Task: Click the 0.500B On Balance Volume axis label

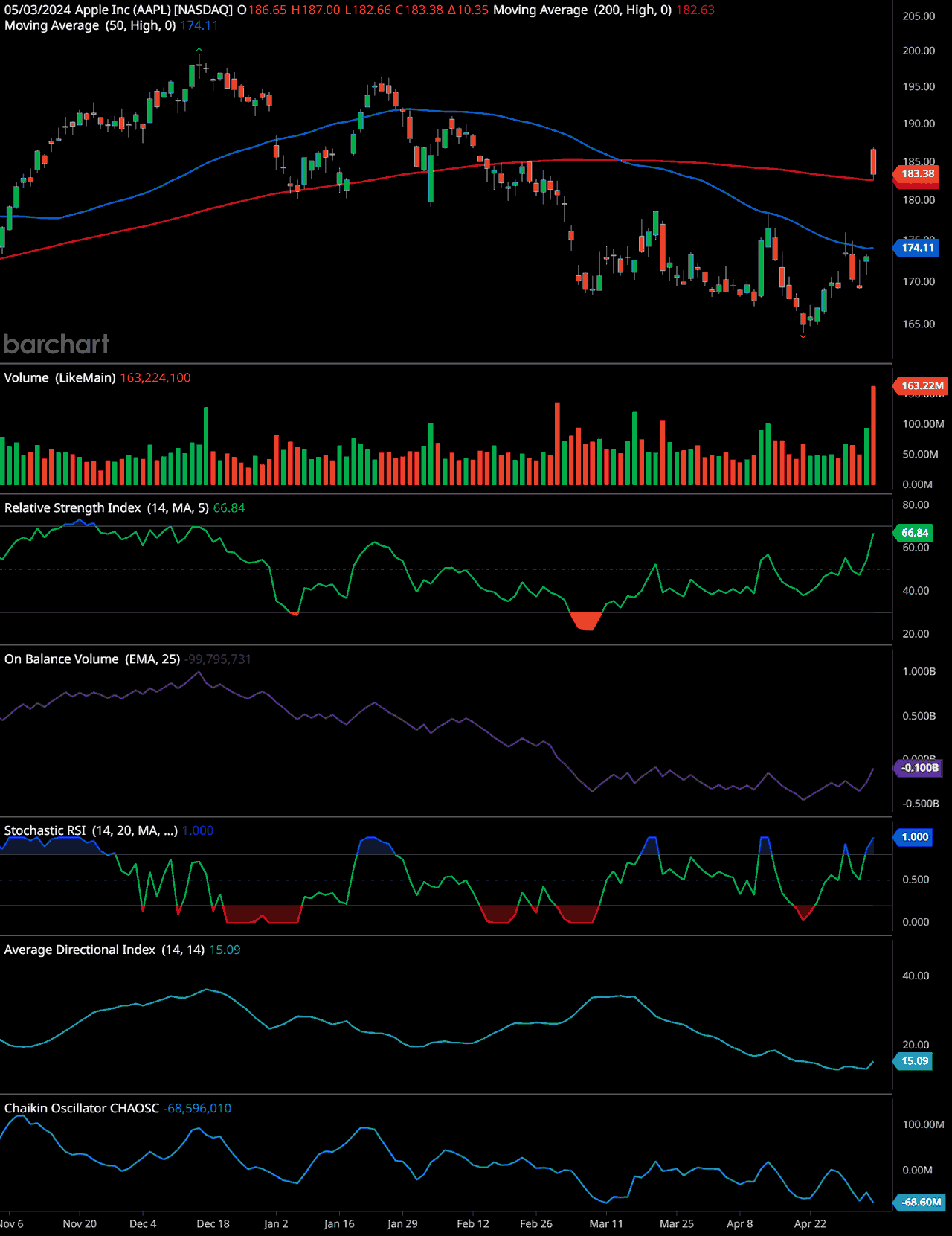Action: [x=919, y=716]
